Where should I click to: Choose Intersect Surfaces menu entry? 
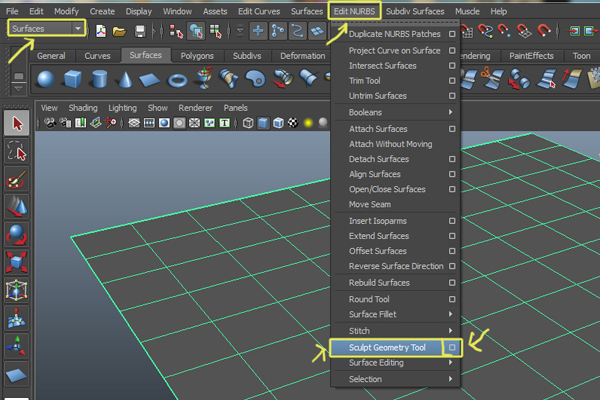coord(382,66)
